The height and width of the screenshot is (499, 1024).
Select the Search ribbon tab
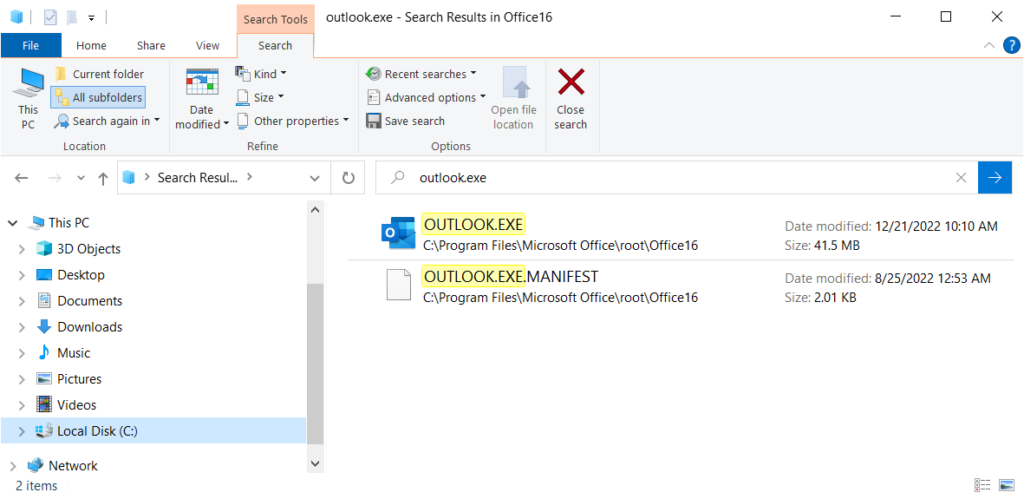[x=275, y=45]
